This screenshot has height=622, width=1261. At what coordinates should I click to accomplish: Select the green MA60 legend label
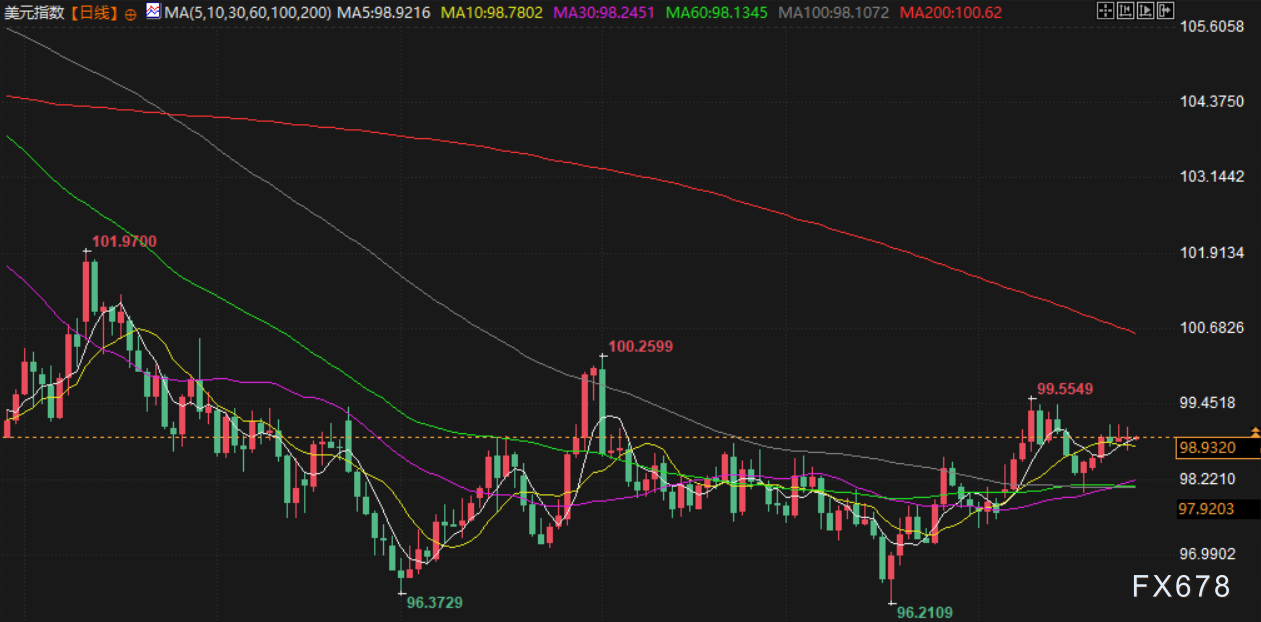(x=716, y=13)
